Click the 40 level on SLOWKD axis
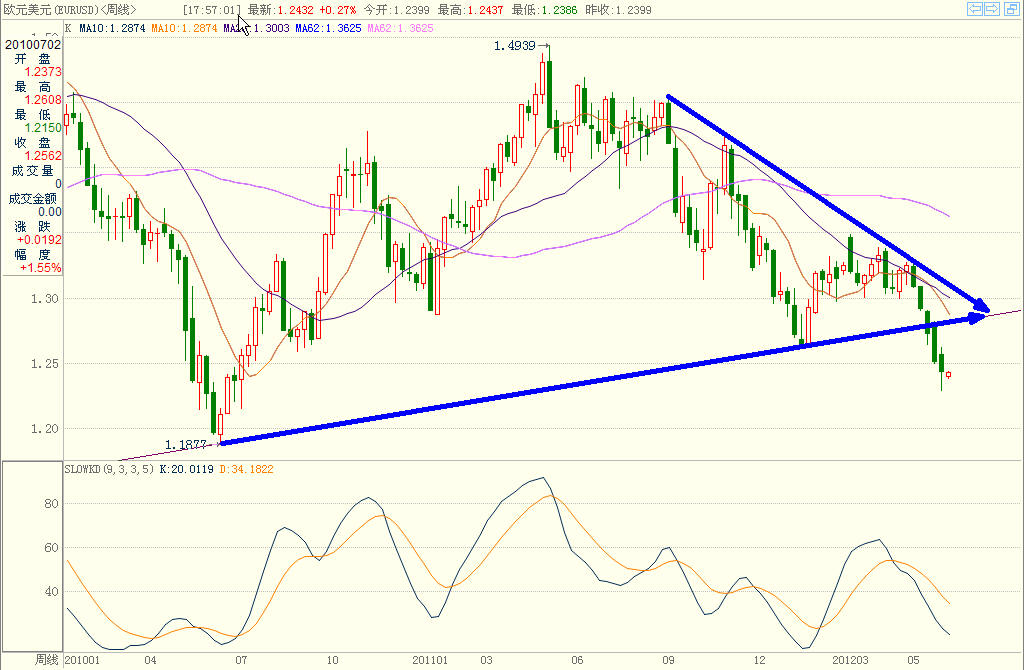 (51, 592)
